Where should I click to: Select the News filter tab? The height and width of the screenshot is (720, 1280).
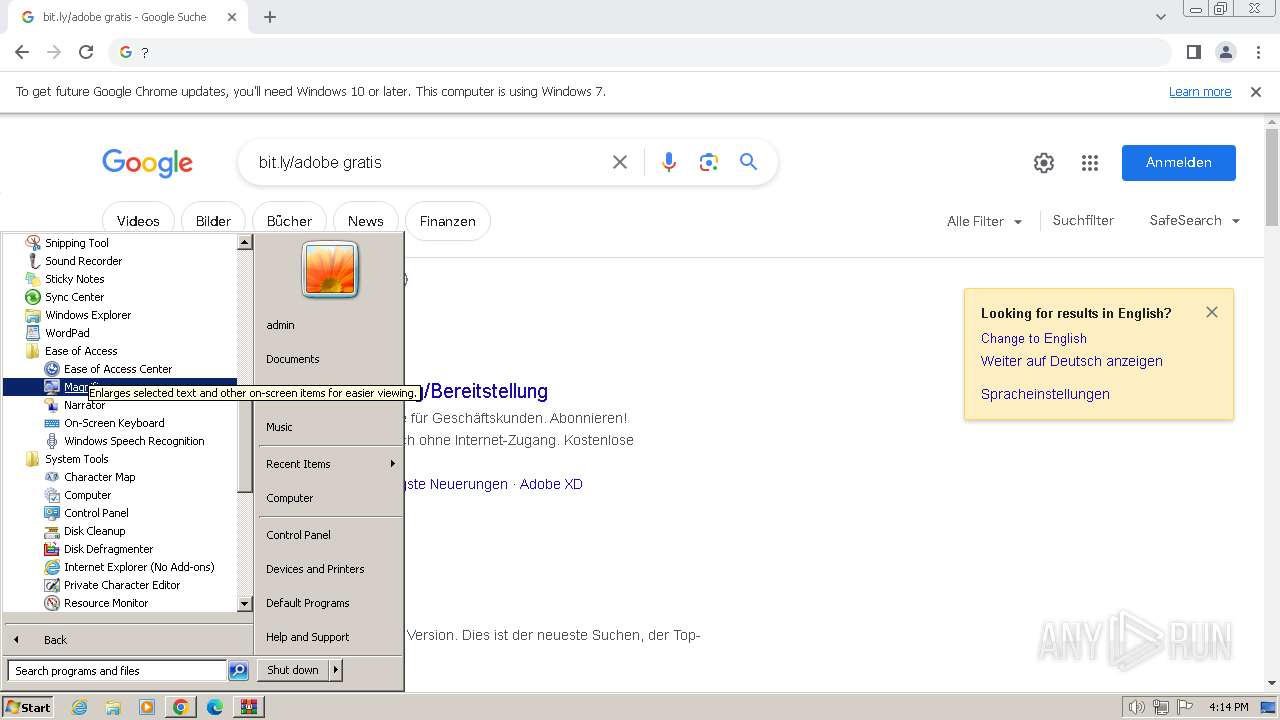pos(365,221)
